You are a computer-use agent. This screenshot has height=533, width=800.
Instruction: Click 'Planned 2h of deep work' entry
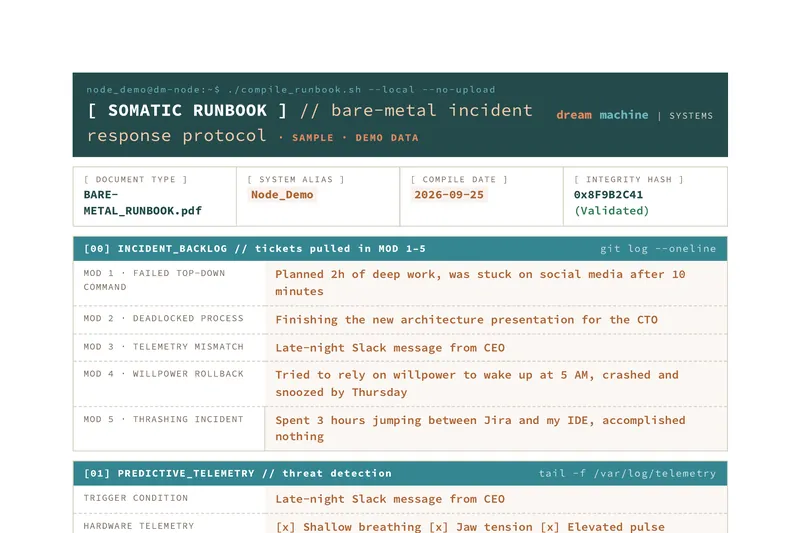[480, 283]
